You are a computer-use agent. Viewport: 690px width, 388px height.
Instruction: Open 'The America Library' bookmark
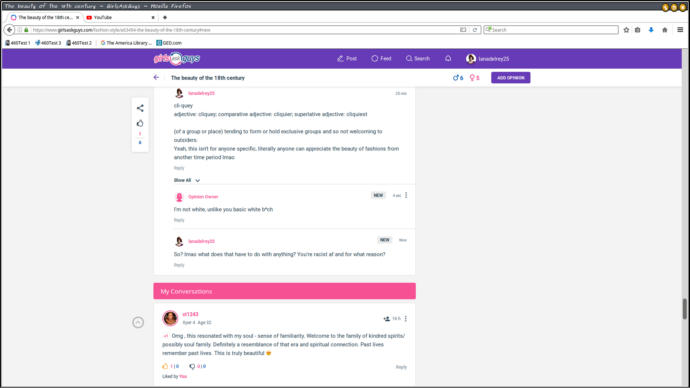click(x=126, y=43)
